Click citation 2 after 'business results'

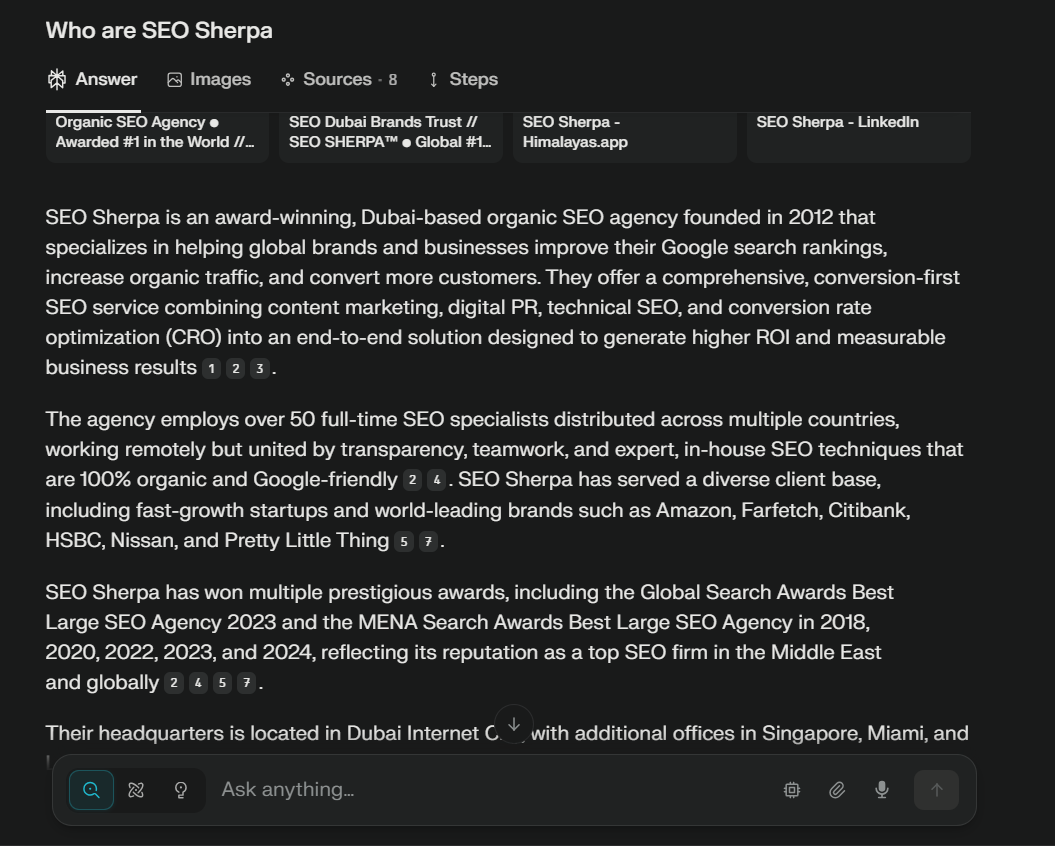tap(235, 368)
